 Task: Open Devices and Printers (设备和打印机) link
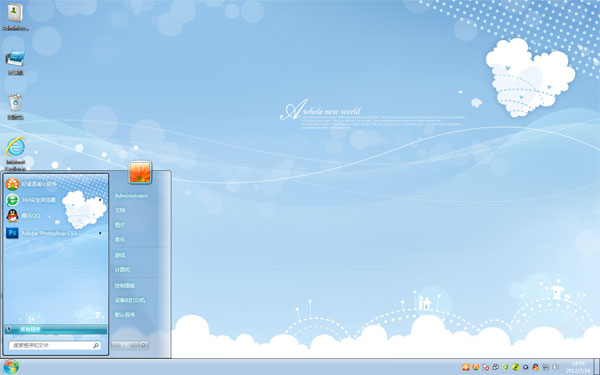coord(130,300)
